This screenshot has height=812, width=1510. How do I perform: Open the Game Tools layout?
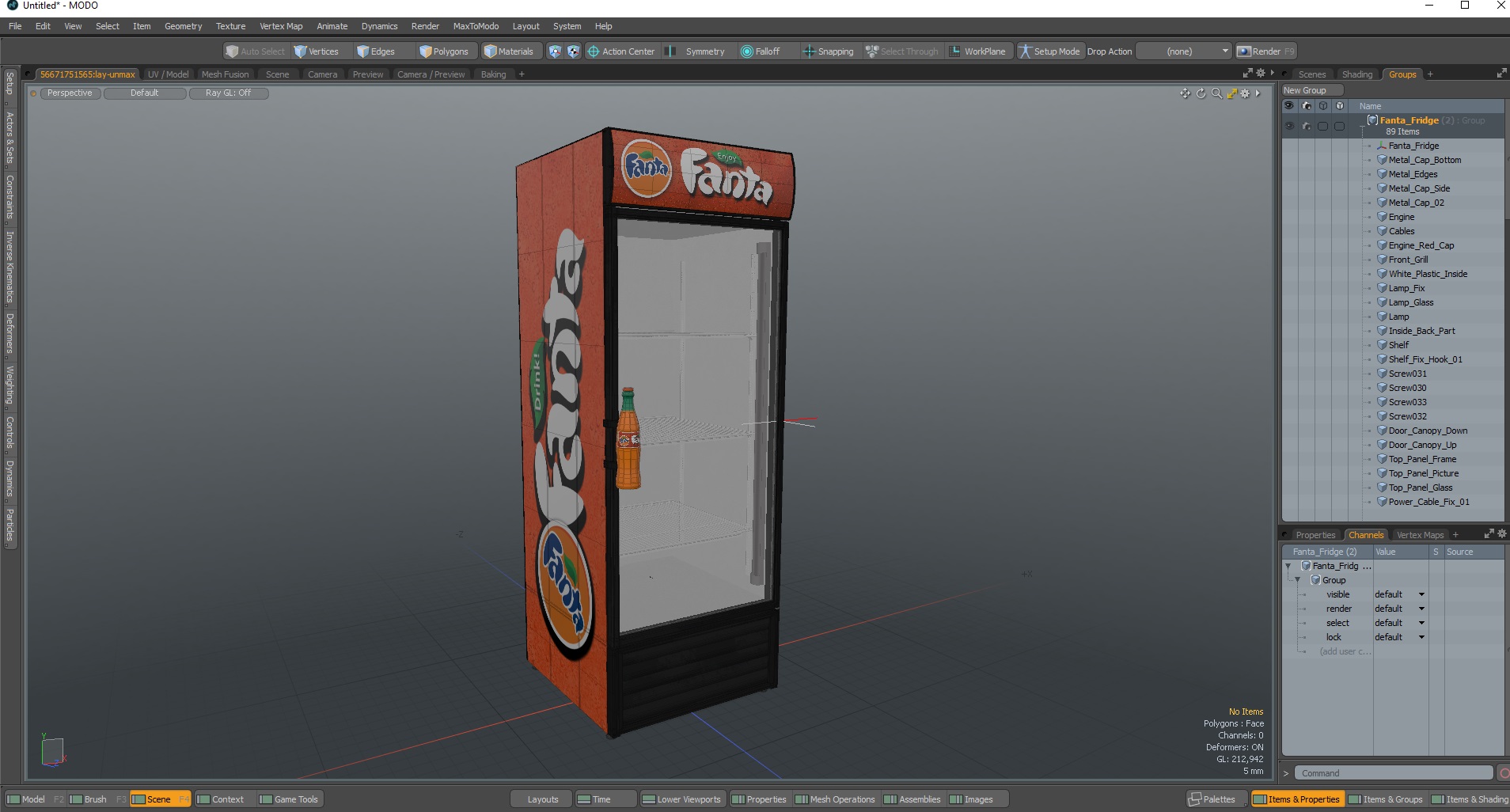click(x=289, y=799)
